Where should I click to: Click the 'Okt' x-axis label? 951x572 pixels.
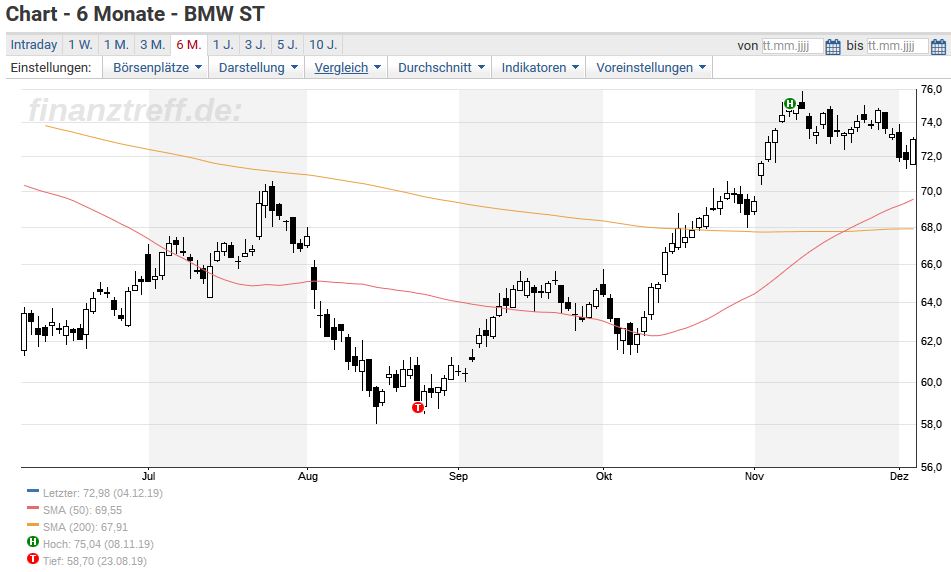(x=603, y=476)
